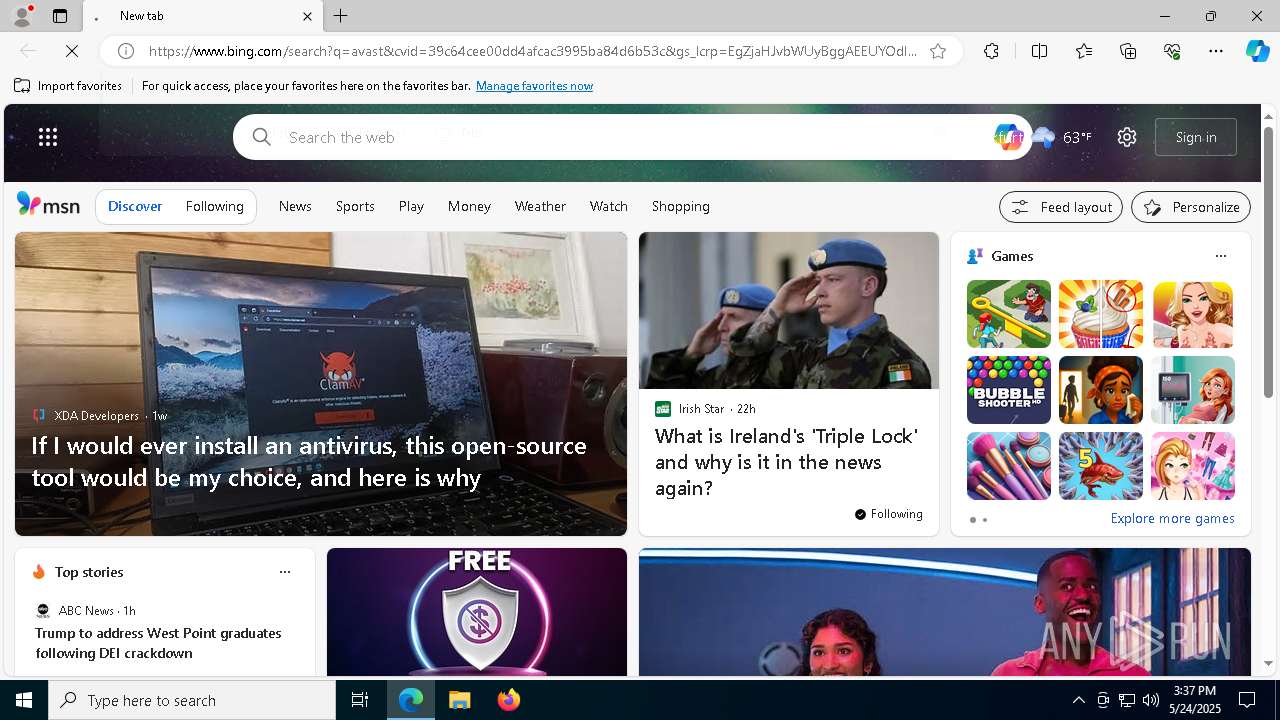Image resolution: width=1280 pixels, height=720 pixels.
Task: Click the scrollbar down arrow
Action: point(1269,663)
